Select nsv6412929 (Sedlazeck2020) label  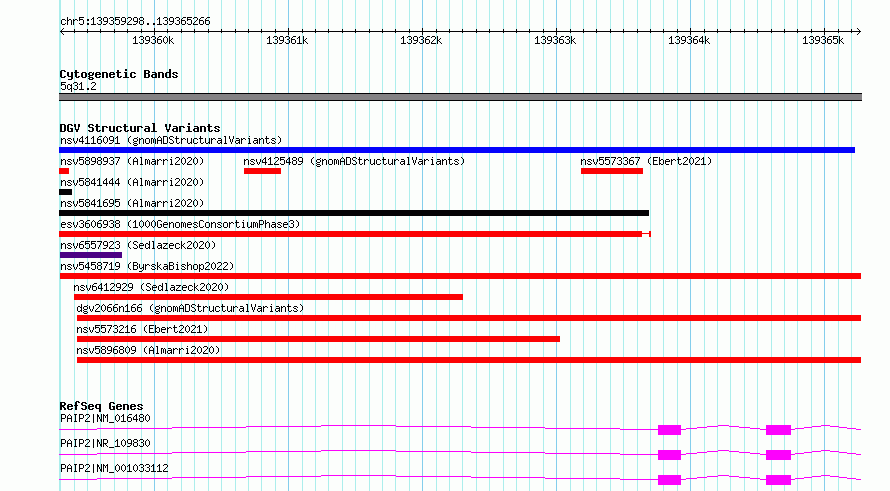tap(151, 287)
